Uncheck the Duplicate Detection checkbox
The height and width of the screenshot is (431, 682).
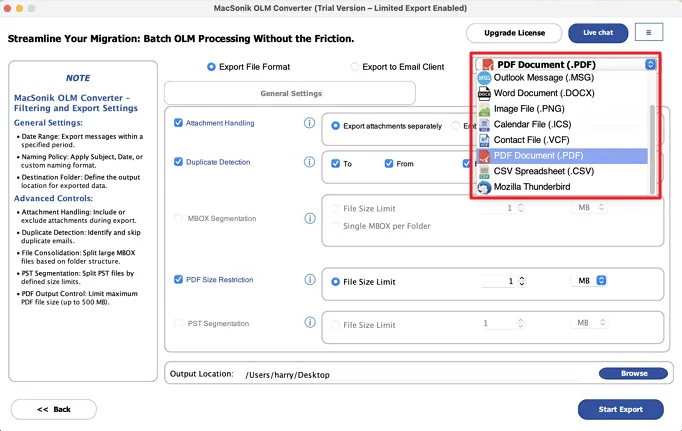pyautogui.click(x=178, y=162)
